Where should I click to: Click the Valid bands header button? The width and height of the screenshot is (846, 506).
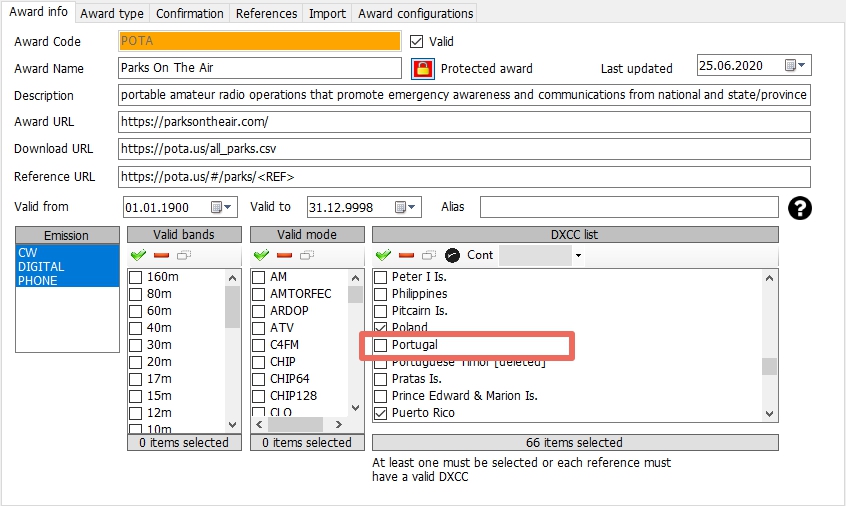pyautogui.click(x=184, y=235)
